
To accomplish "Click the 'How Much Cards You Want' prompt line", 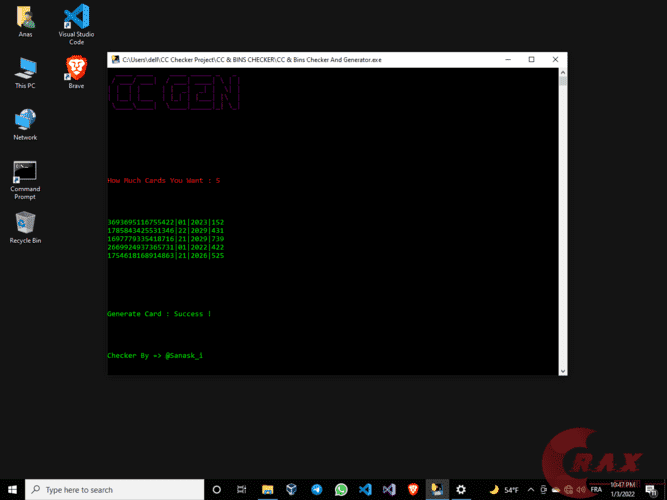I will point(164,180).
